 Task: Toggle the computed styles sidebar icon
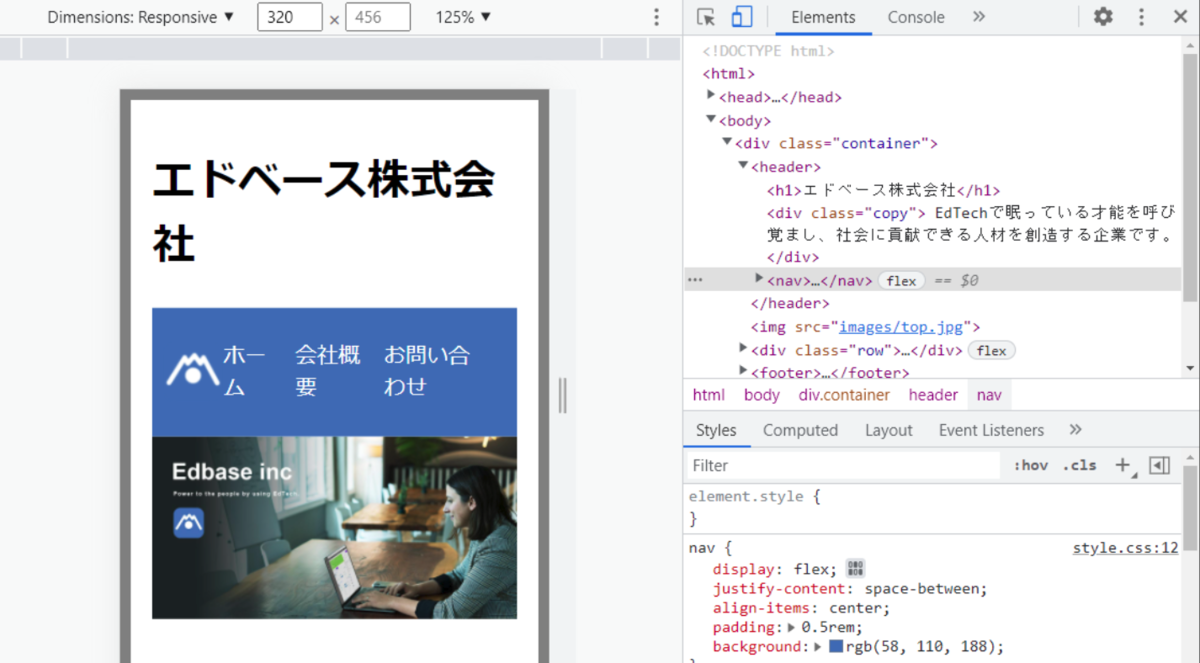pos(1160,465)
